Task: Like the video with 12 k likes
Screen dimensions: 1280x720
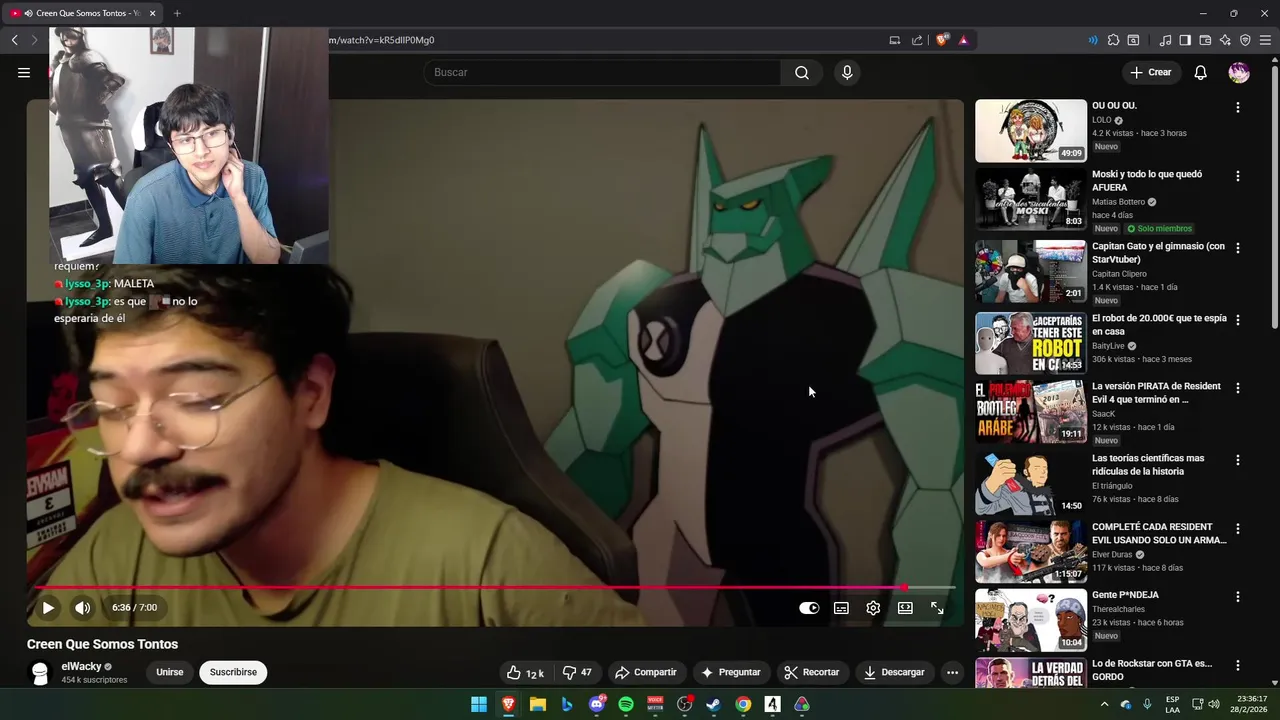Action: [x=525, y=672]
